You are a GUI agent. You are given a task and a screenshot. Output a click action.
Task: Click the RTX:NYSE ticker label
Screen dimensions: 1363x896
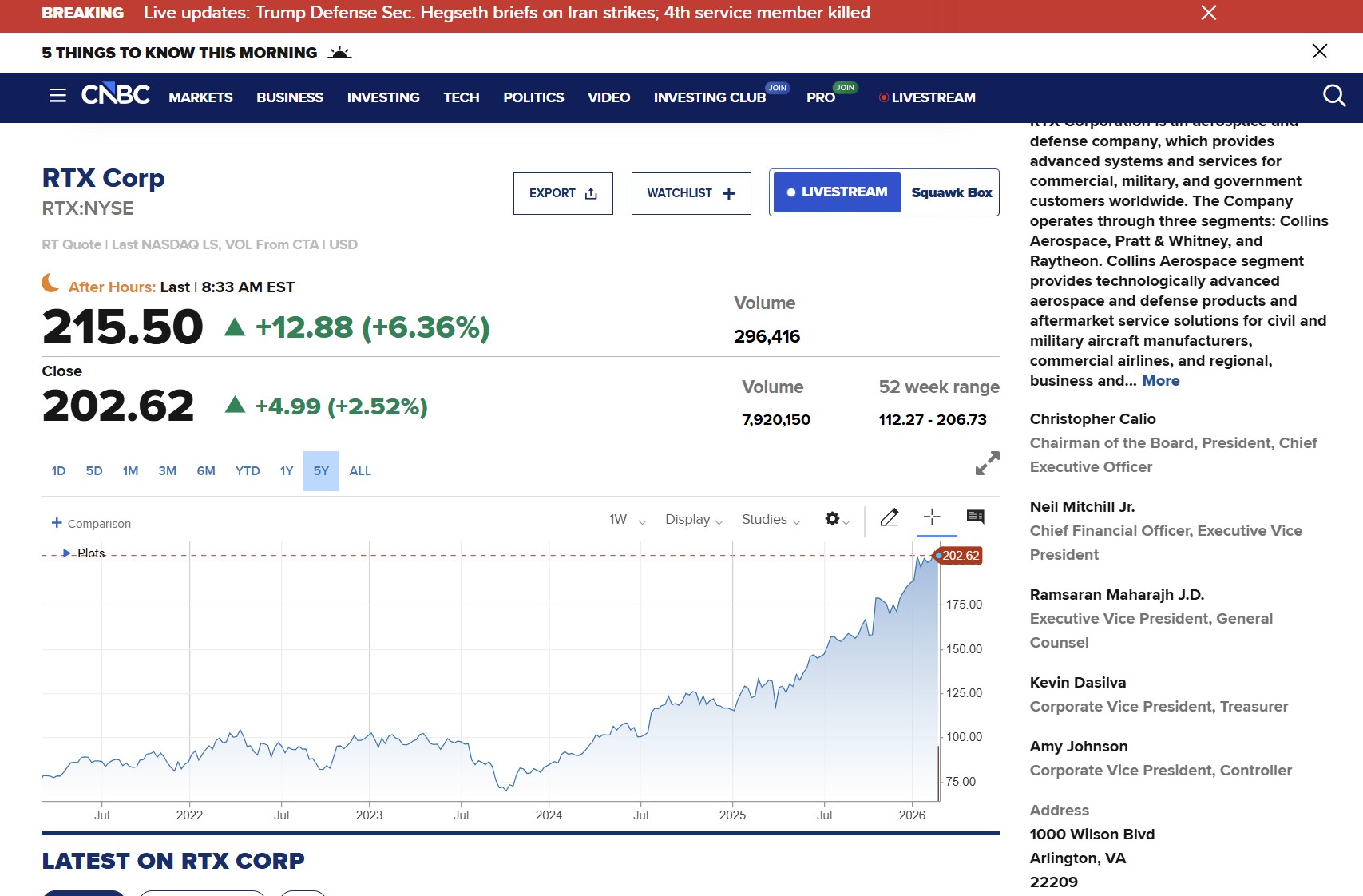(88, 208)
